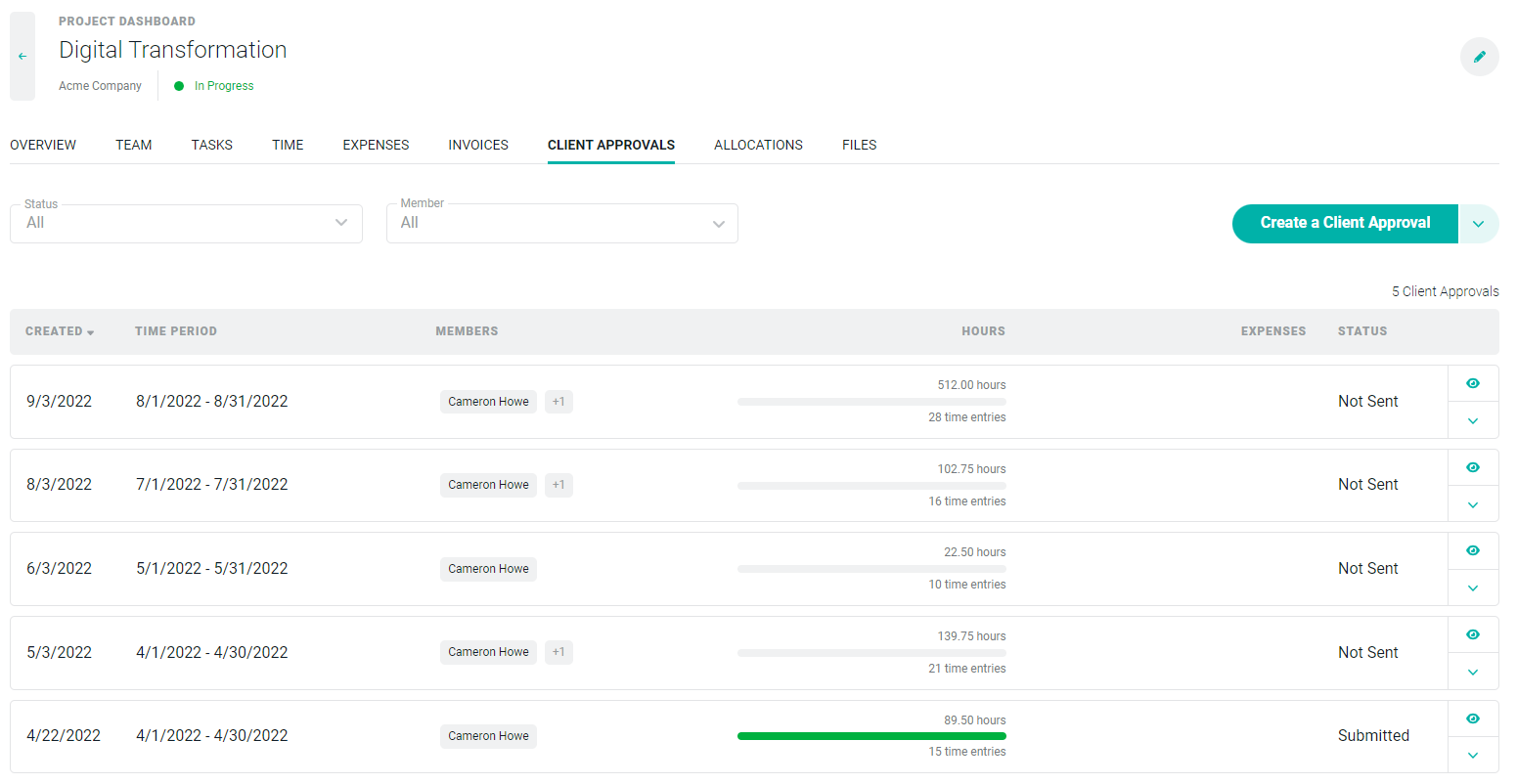
Task: Open the Tasks tab
Action: click(x=212, y=145)
